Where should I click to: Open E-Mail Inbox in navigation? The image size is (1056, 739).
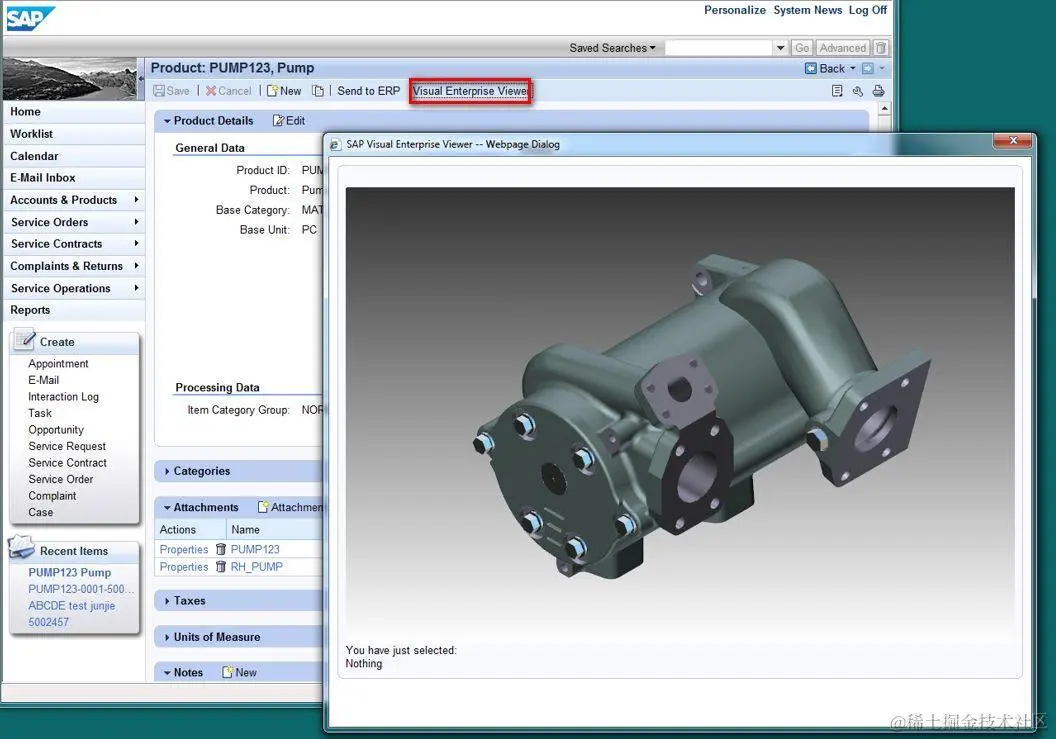(x=42, y=178)
